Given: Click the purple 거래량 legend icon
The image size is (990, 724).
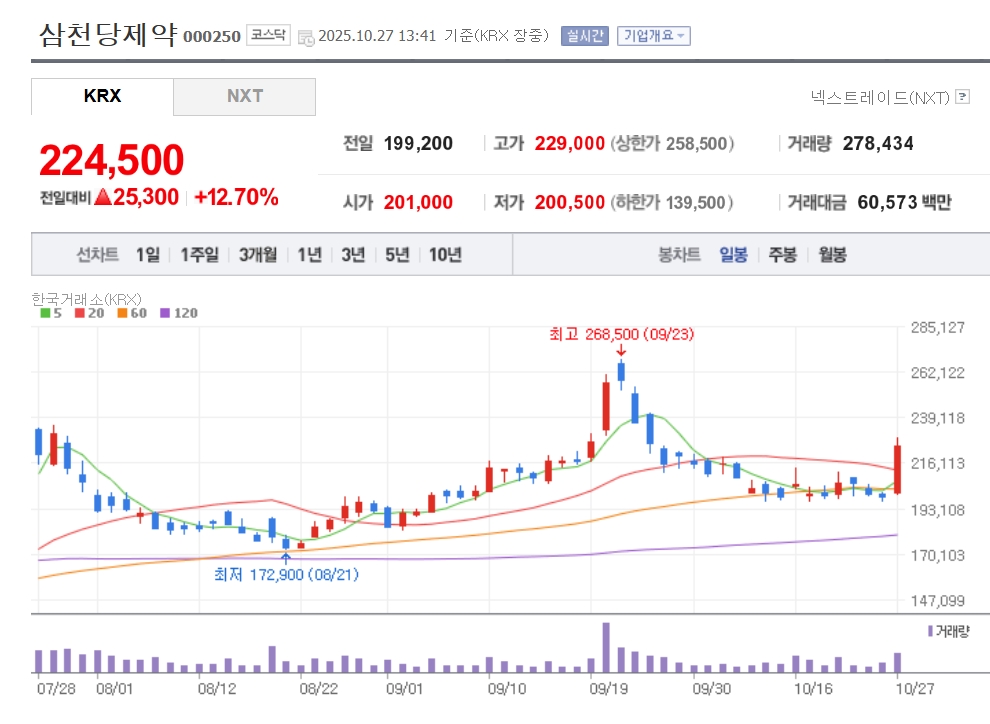Looking at the screenshot, I should click(x=931, y=631).
